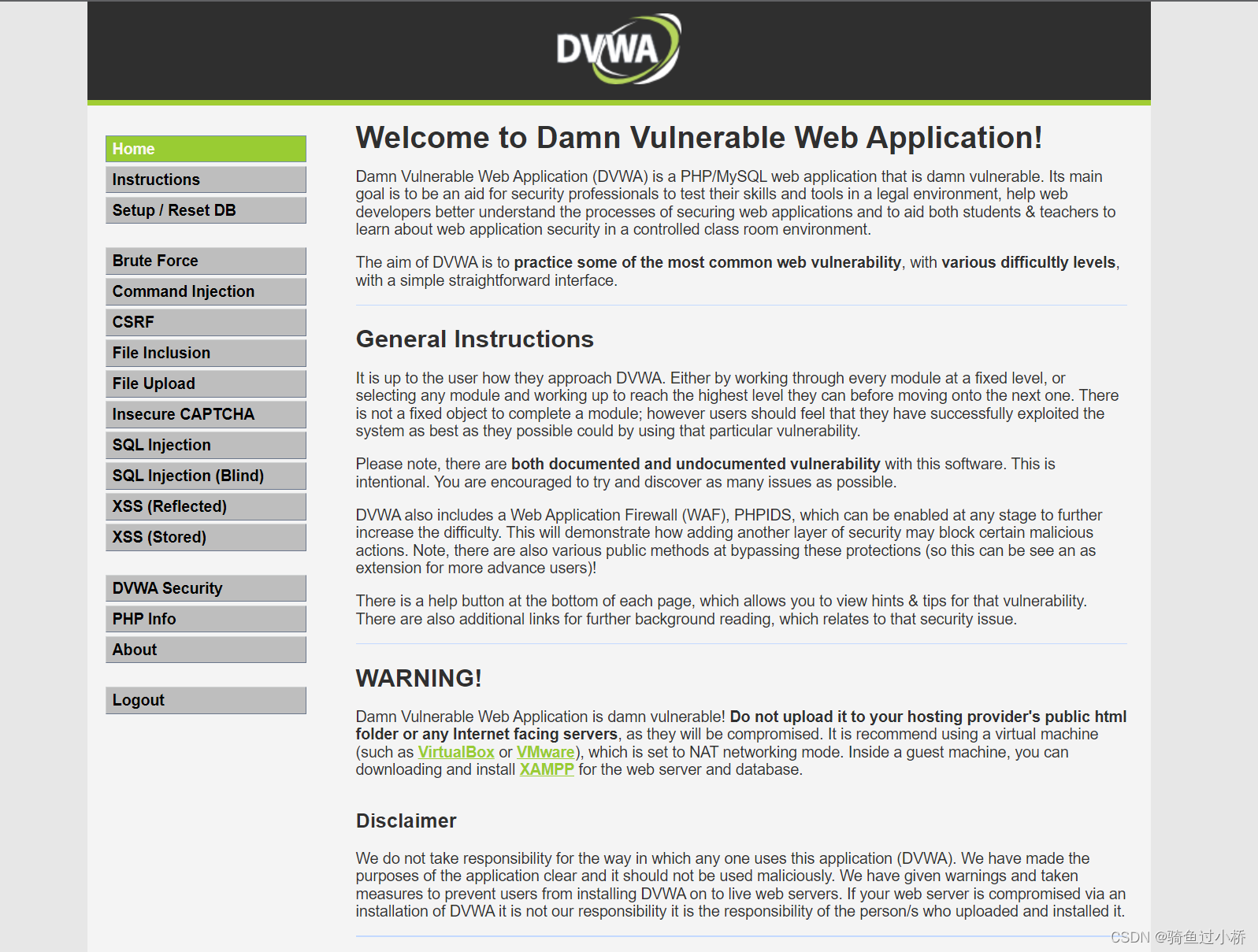Click bold text 'various difficultly levels'
Screen dimensions: 1258x952
pos(1029,262)
